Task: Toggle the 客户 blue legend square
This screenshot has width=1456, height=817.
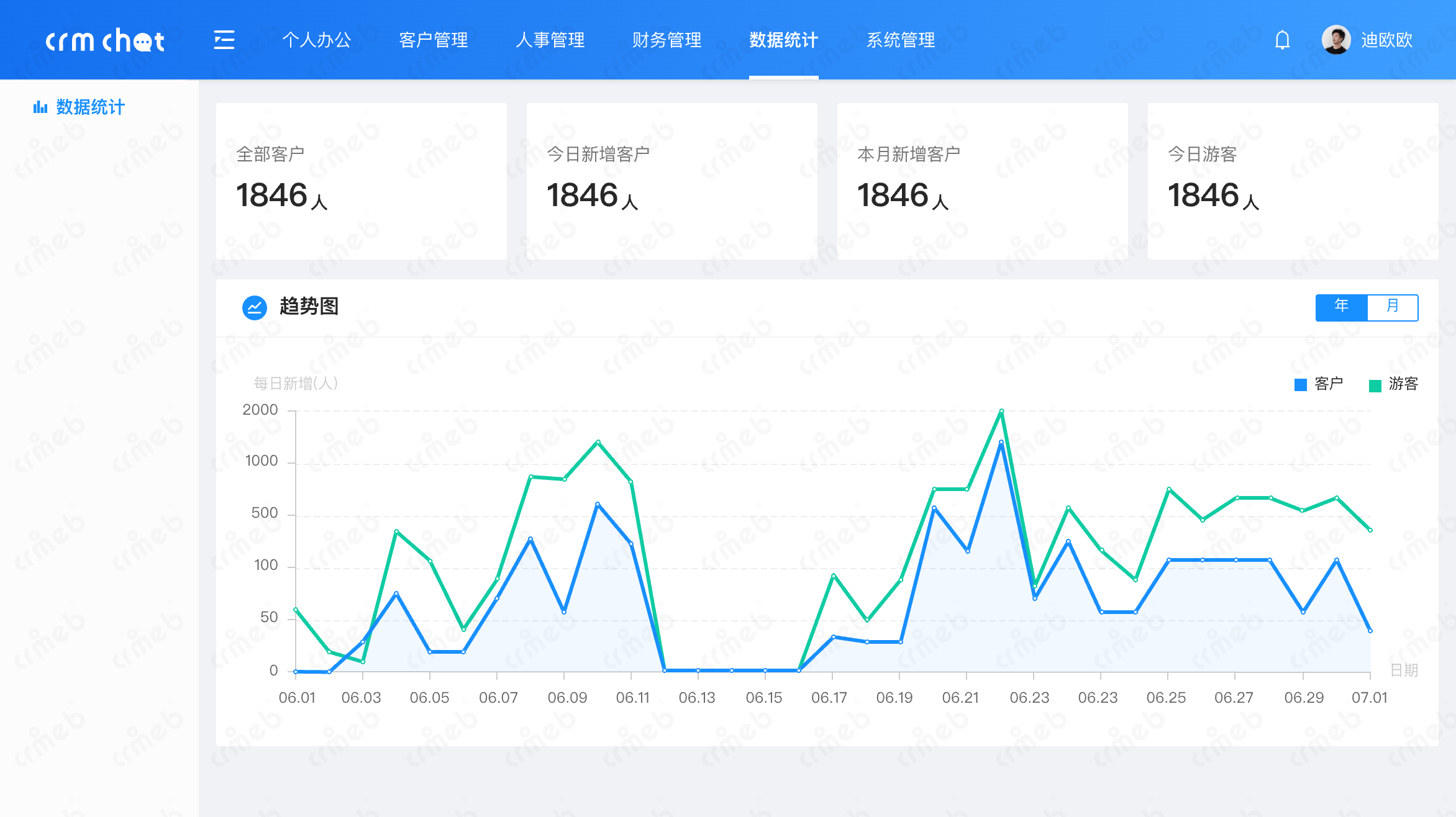Action: pyautogui.click(x=1300, y=385)
